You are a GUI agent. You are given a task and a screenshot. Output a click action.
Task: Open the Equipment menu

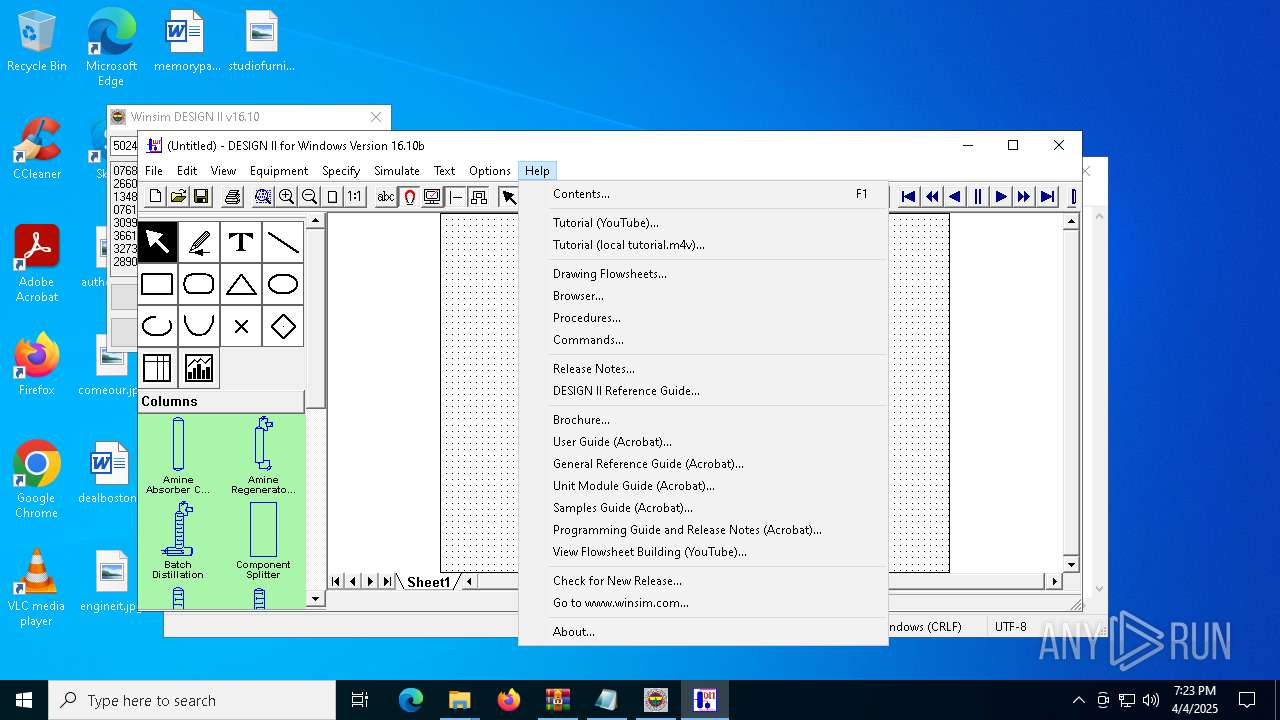(279, 171)
